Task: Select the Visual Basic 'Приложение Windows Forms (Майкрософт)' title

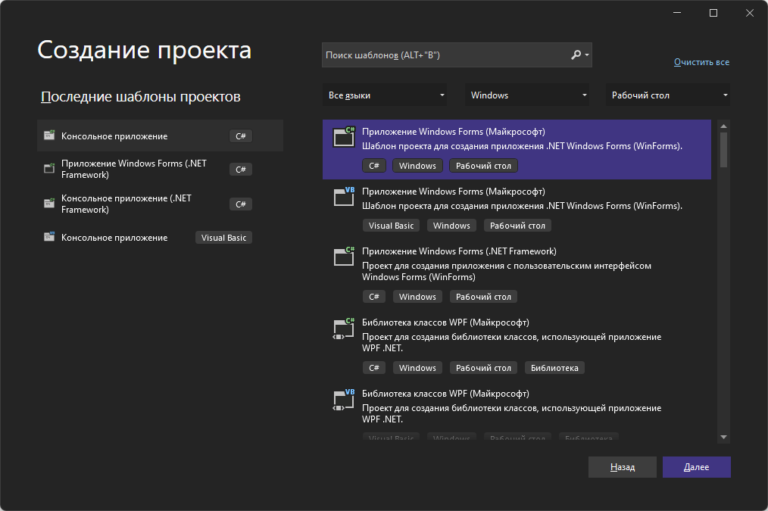Action: 454,191
